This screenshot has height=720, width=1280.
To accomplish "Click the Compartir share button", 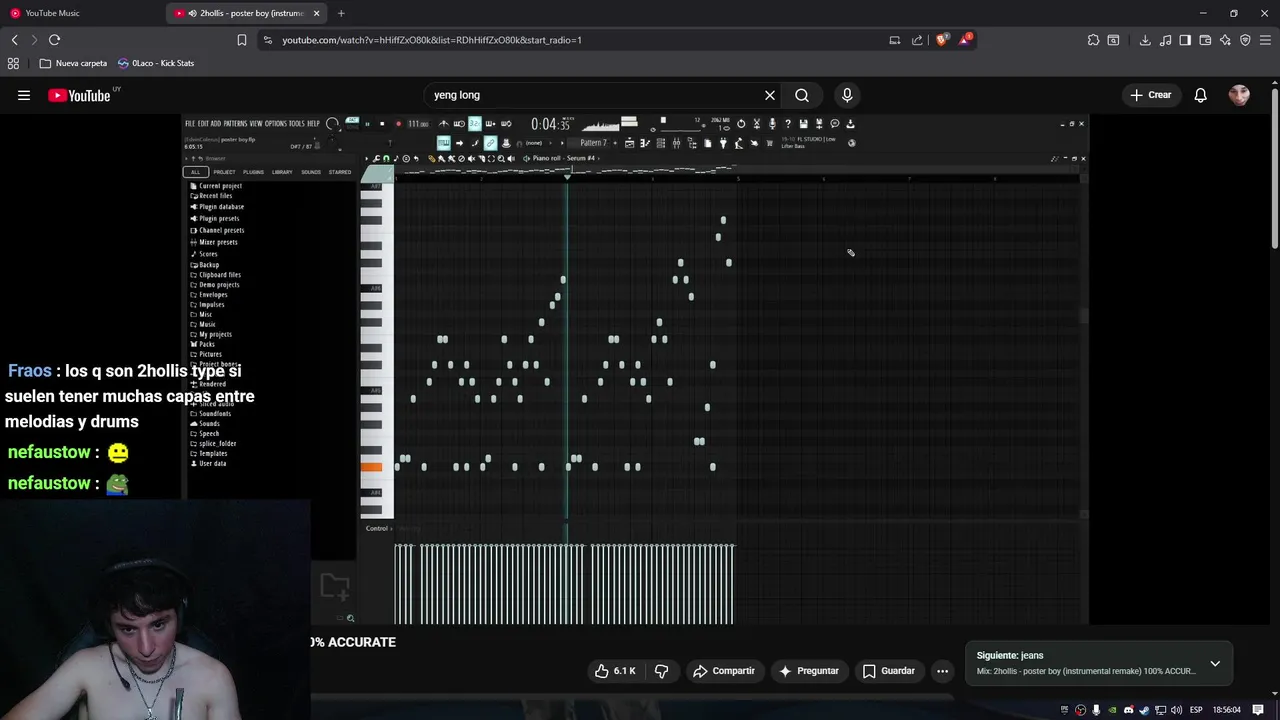I will tap(724, 671).
